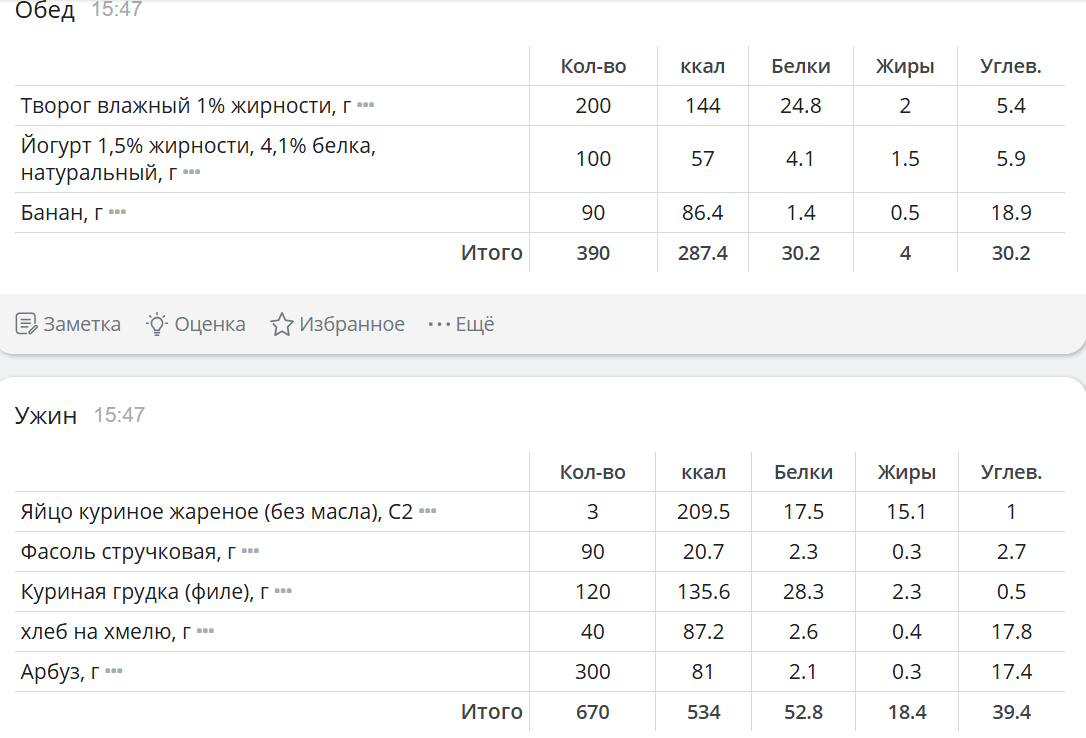The height and width of the screenshot is (738, 1086).
Task: Click the ккал header in Обед table
Action: pos(703,66)
